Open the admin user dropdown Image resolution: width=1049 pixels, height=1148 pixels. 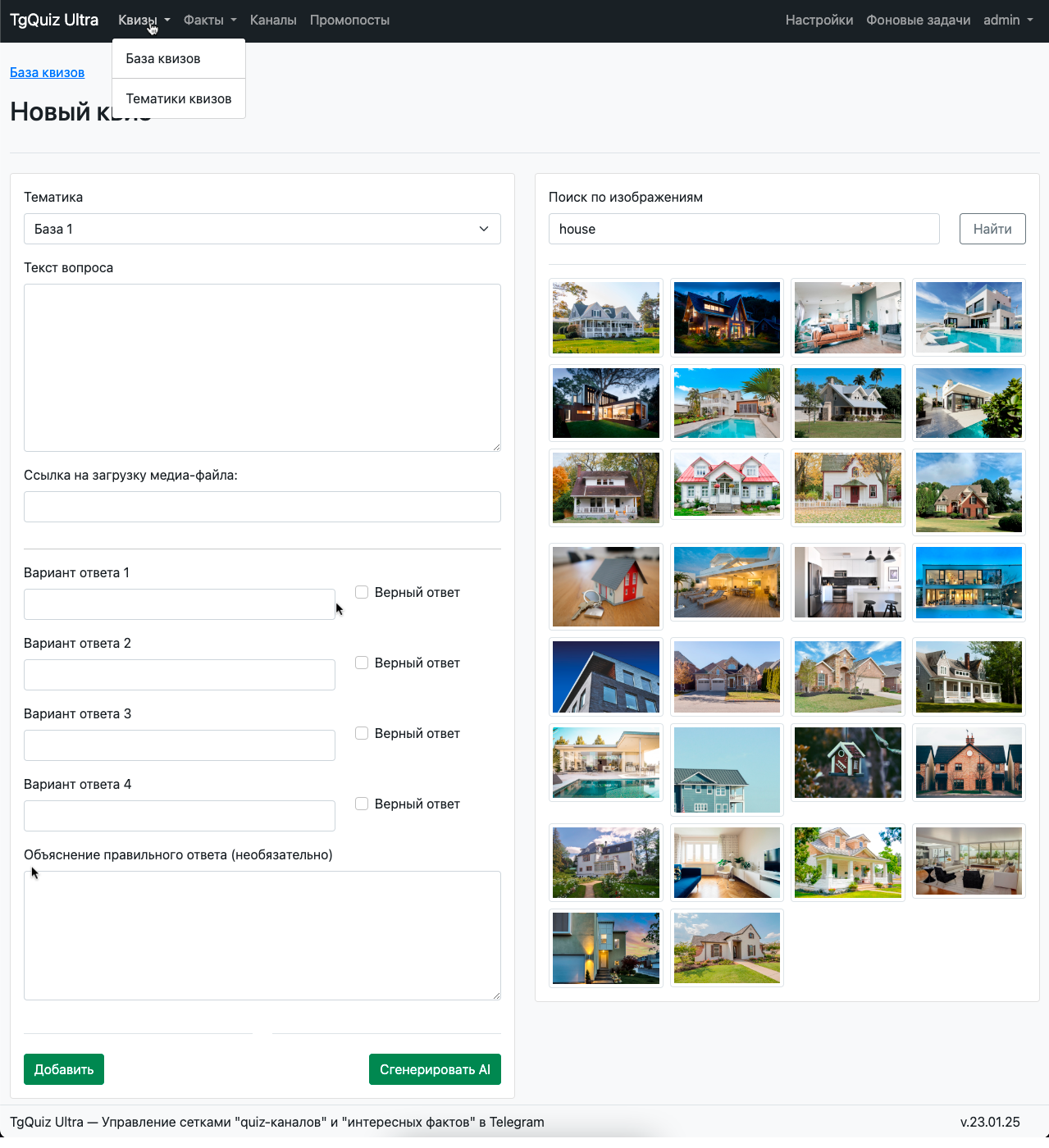point(1008,20)
